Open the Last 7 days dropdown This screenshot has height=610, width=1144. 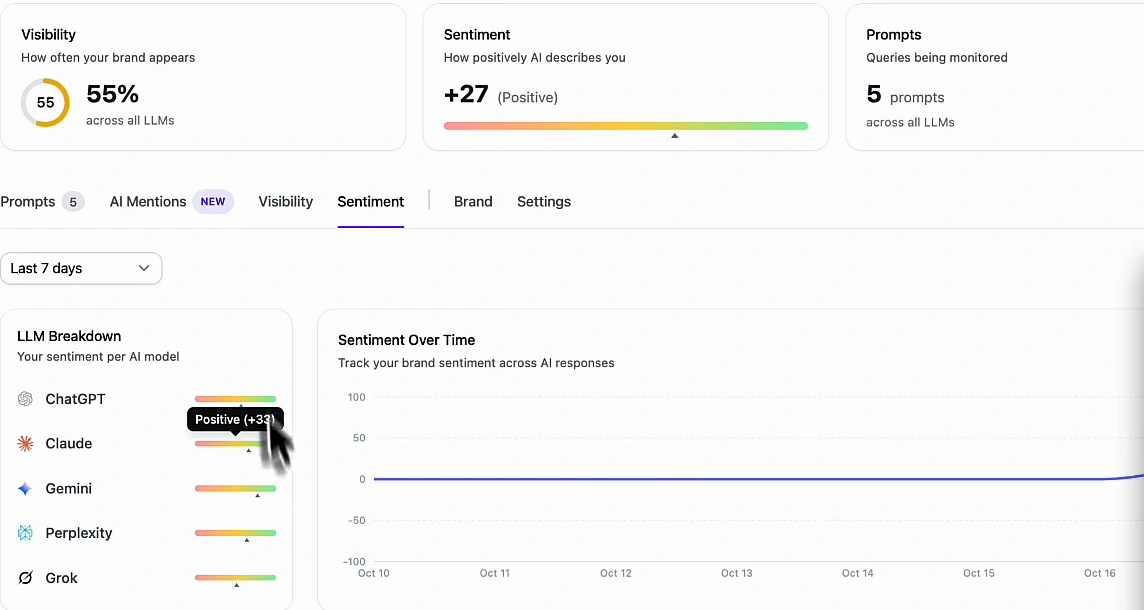(81, 269)
